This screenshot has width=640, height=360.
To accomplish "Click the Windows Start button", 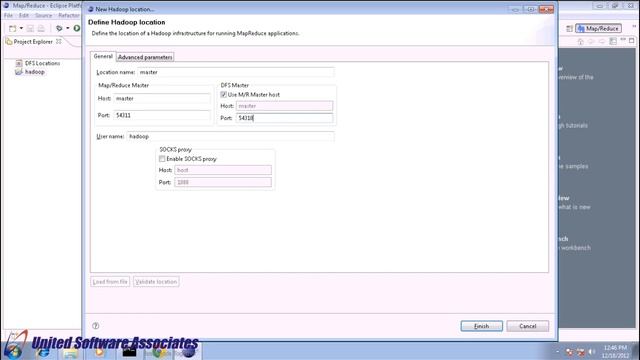I will [x=14, y=351].
